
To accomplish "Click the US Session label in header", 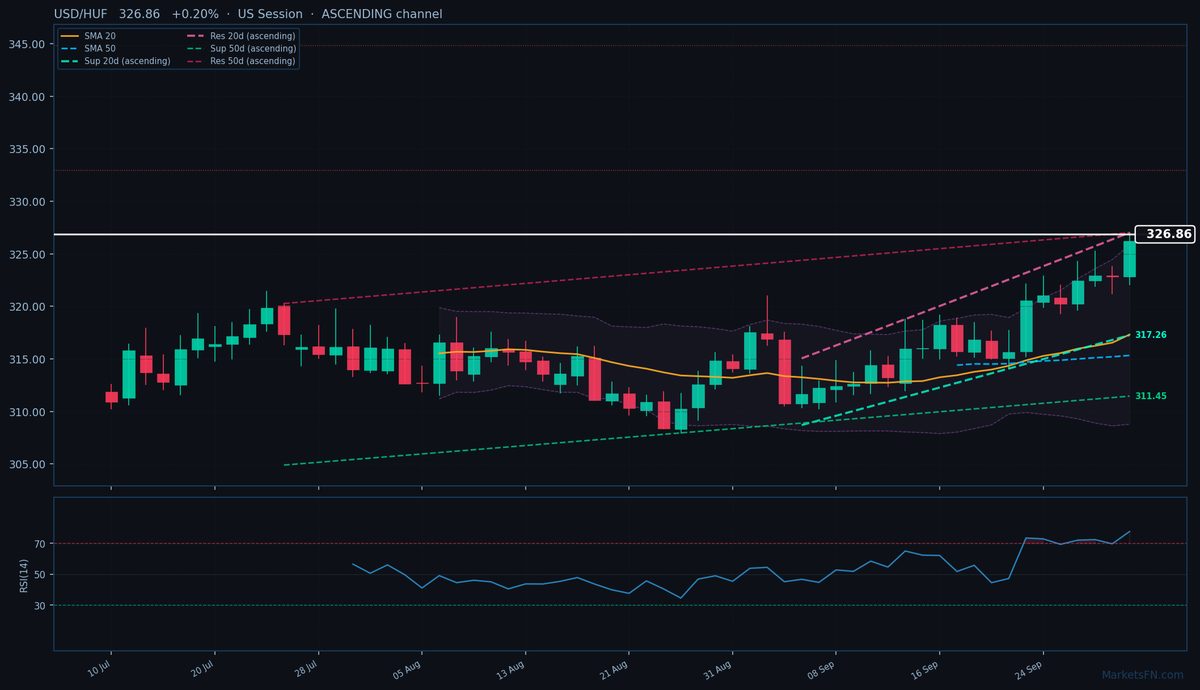I will click(x=270, y=14).
